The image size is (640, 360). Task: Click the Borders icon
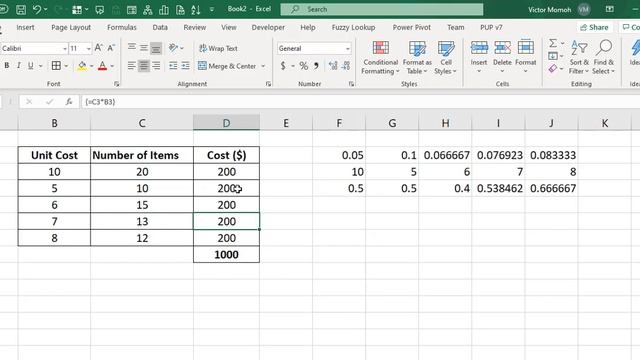[56, 65]
